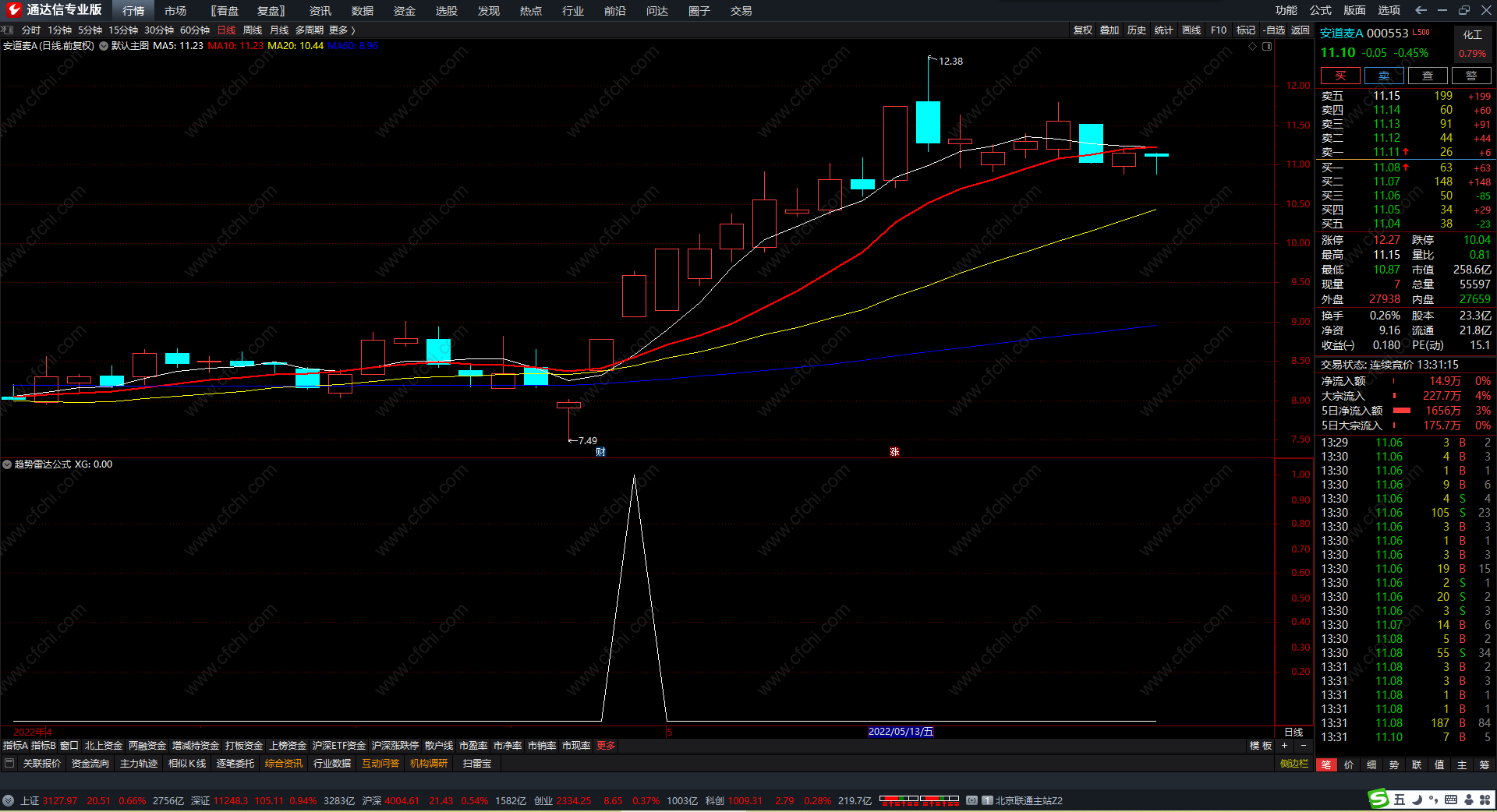Open the 功能 menu
This screenshot has height=812, width=1497.
point(1286,10)
